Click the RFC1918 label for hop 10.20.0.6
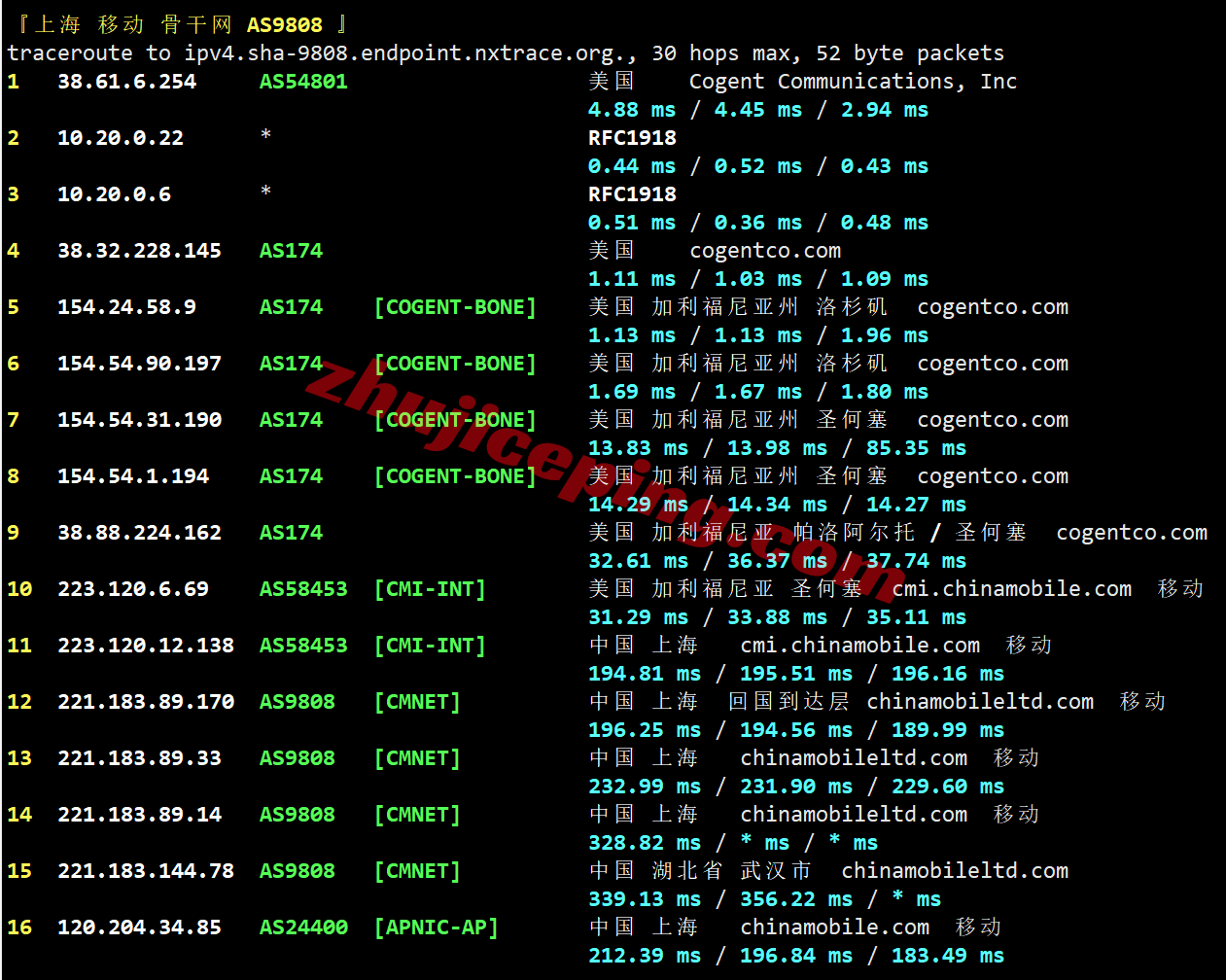 (x=632, y=194)
